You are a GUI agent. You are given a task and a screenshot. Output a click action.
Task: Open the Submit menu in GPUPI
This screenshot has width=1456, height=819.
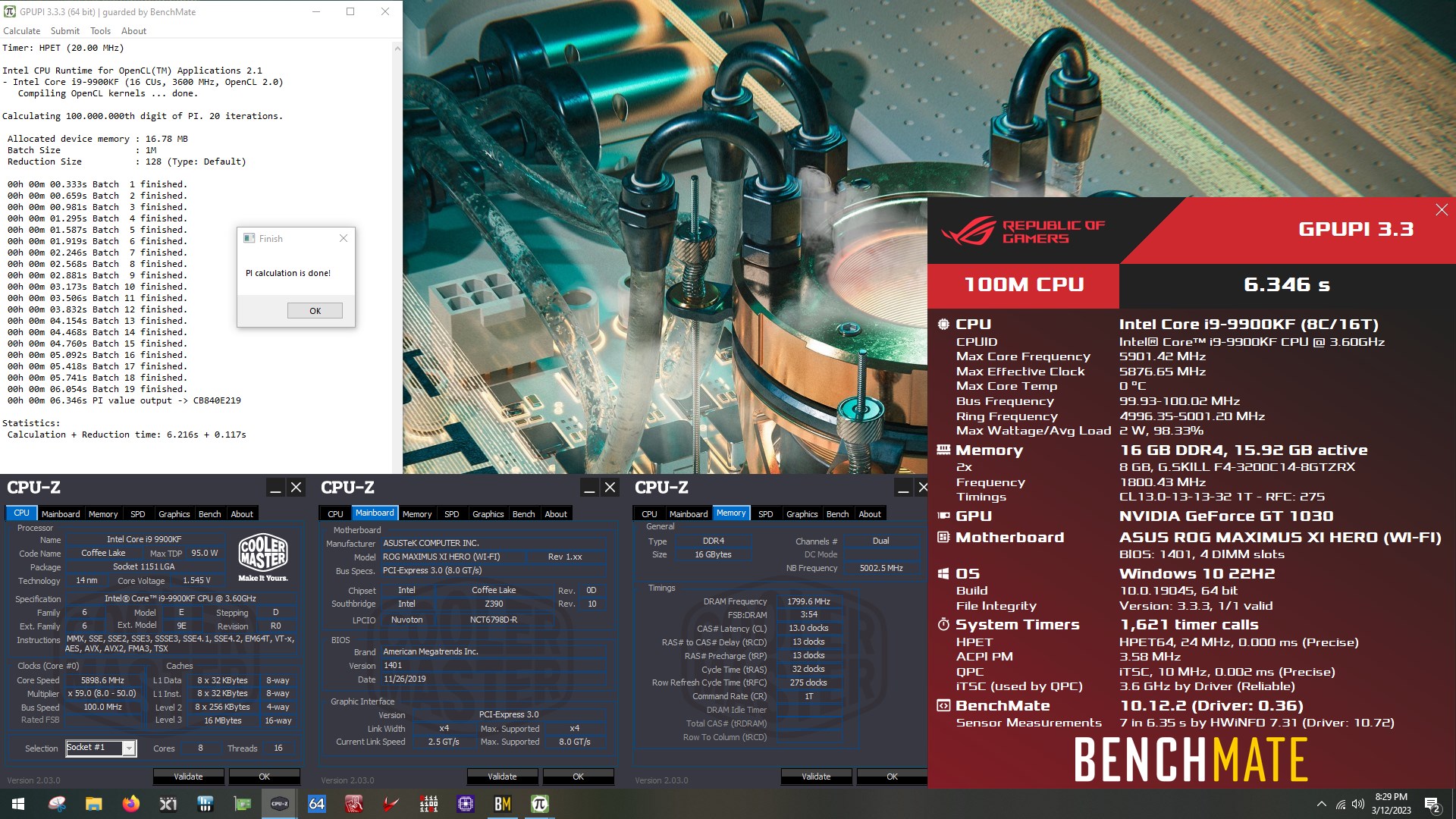(x=65, y=31)
